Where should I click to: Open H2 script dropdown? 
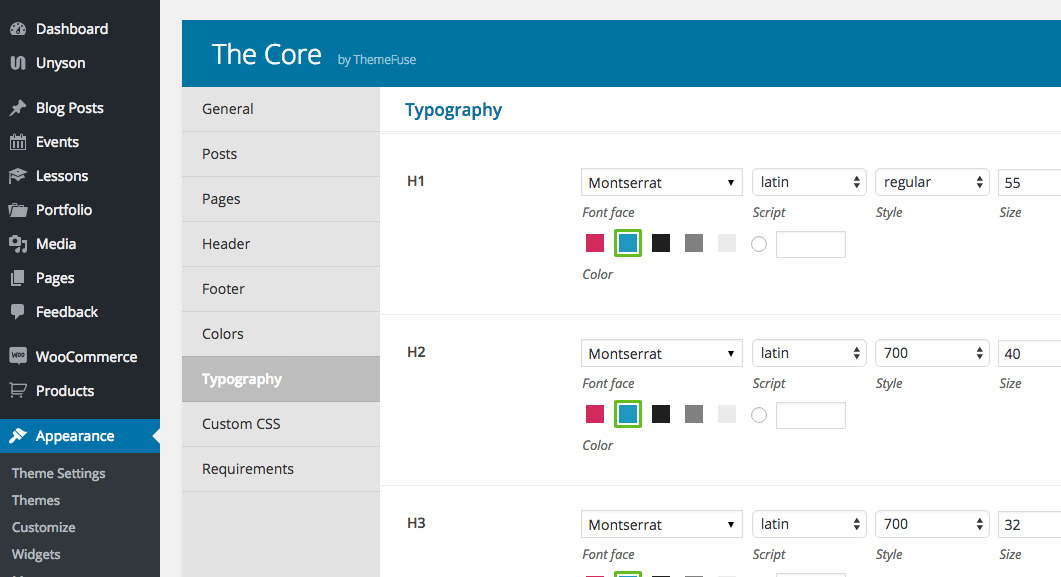(809, 353)
